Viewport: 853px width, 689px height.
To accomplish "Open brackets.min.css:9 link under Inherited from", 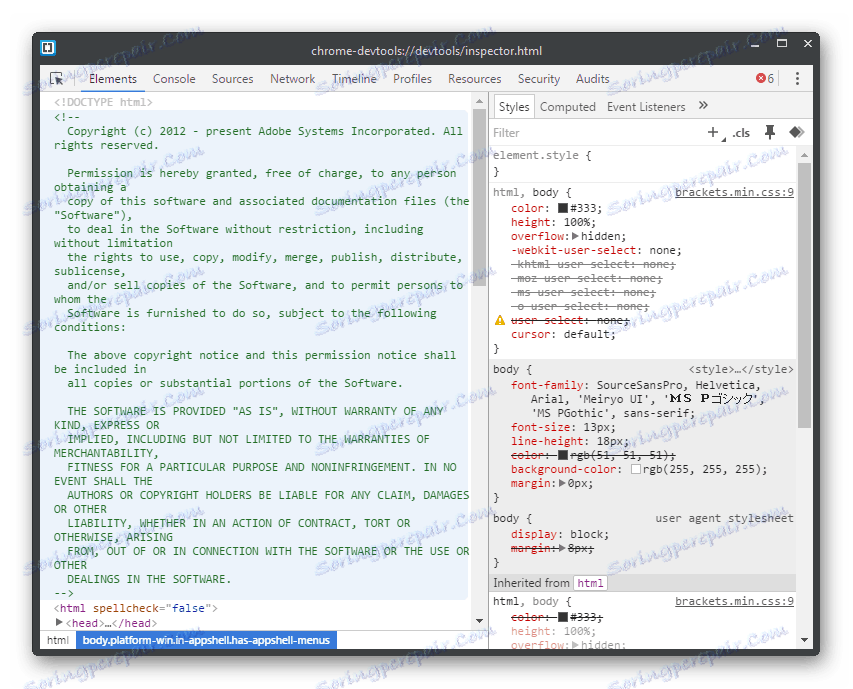I will (x=734, y=601).
